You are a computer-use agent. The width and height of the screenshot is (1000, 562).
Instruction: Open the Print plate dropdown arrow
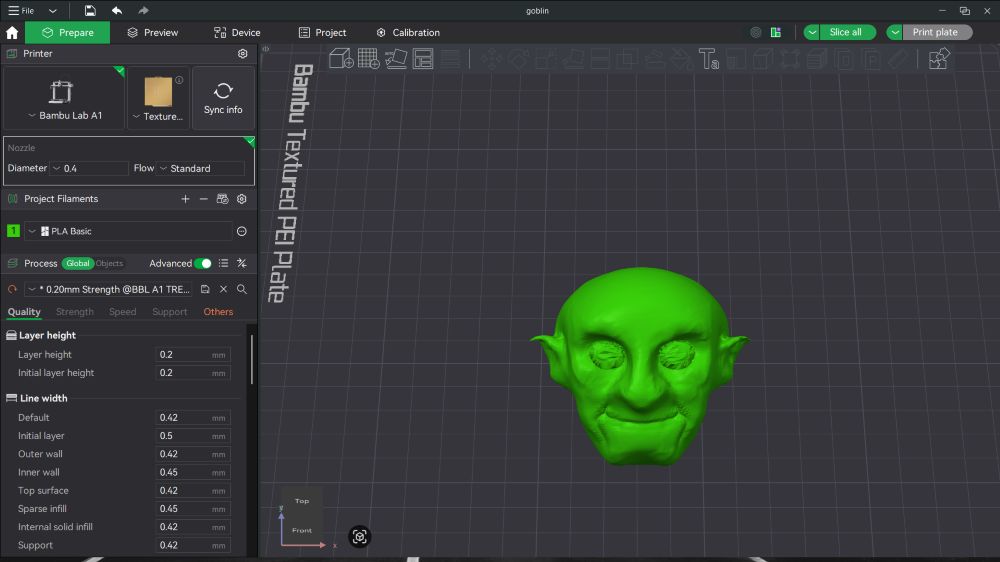click(x=895, y=33)
